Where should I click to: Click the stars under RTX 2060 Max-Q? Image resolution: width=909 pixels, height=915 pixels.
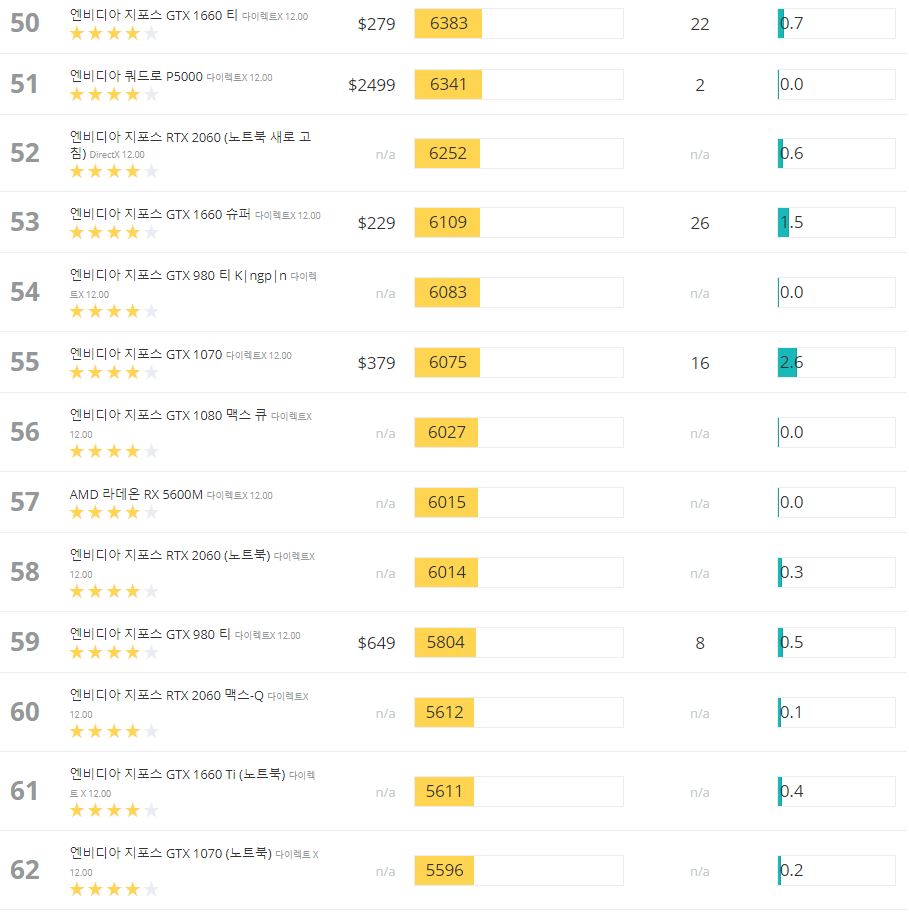pos(114,731)
